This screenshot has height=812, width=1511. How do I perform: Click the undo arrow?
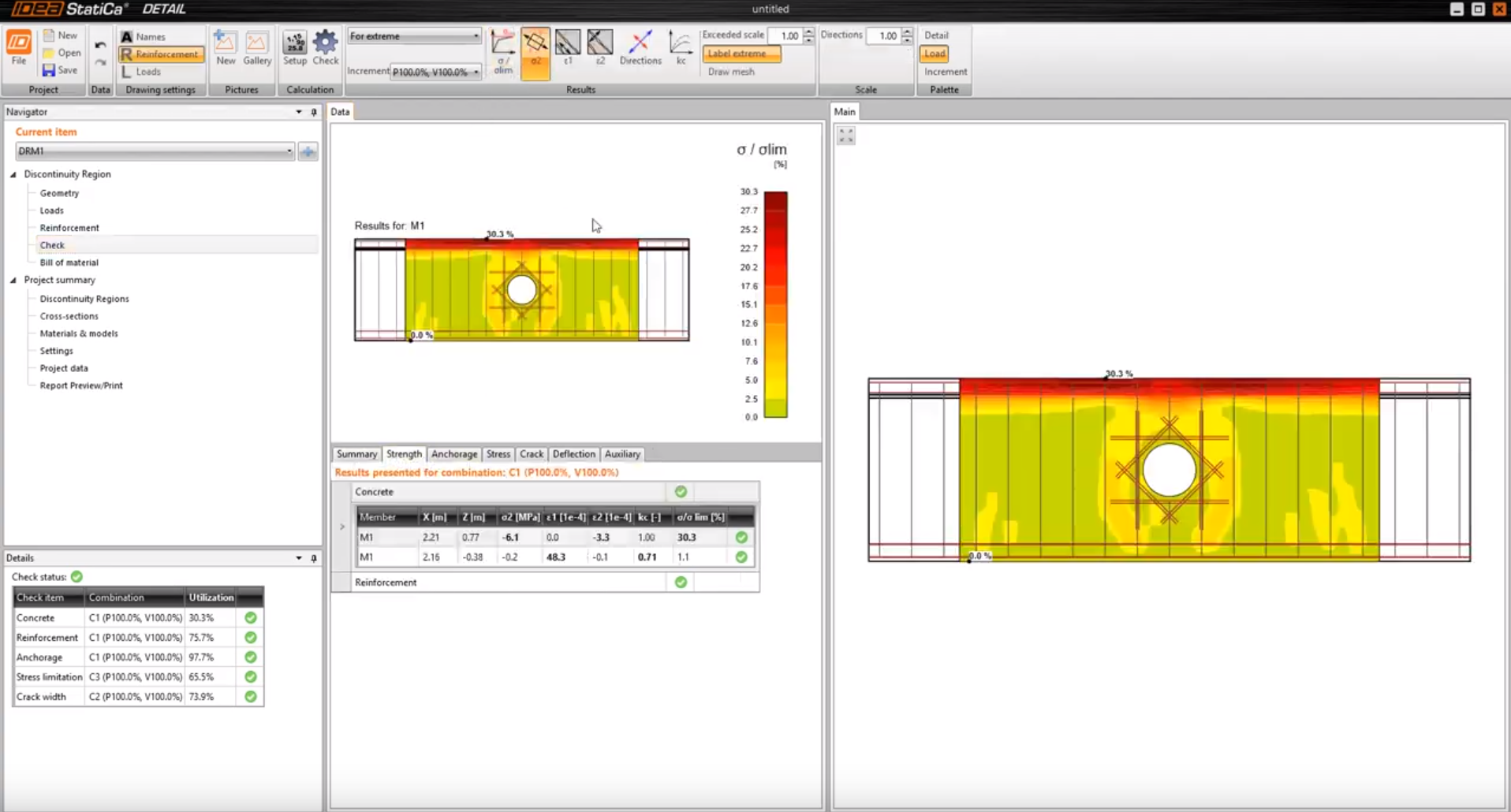coord(100,45)
